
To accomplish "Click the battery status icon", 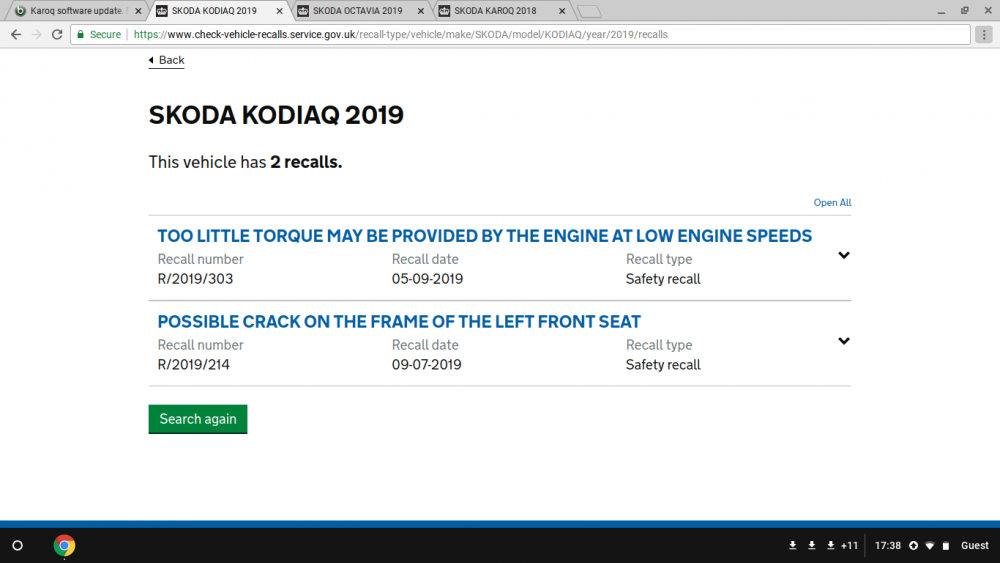I will pyautogui.click(x=946, y=546).
